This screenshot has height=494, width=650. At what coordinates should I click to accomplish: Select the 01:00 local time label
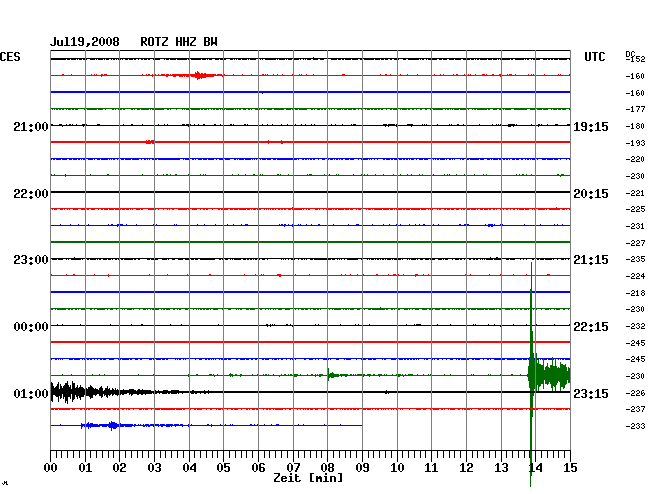pyautogui.click(x=31, y=393)
